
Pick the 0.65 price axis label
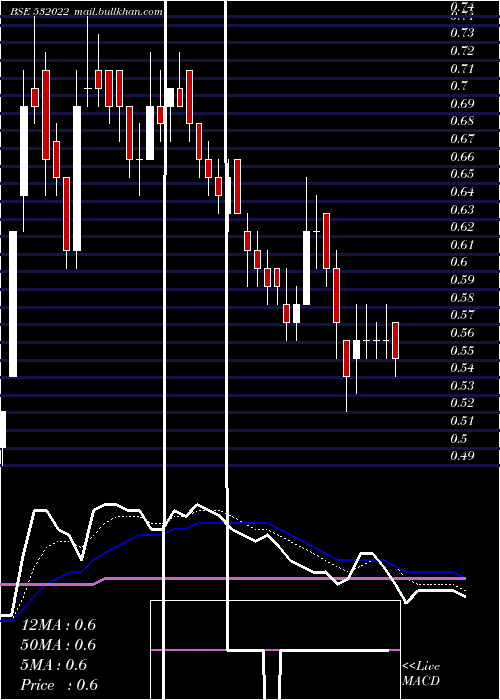(462, 174)
